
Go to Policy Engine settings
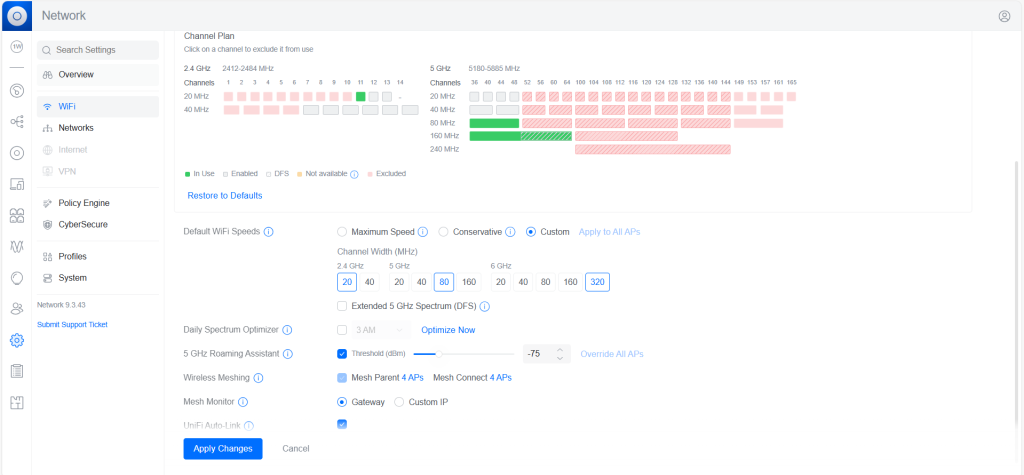[x=83, y=203]
